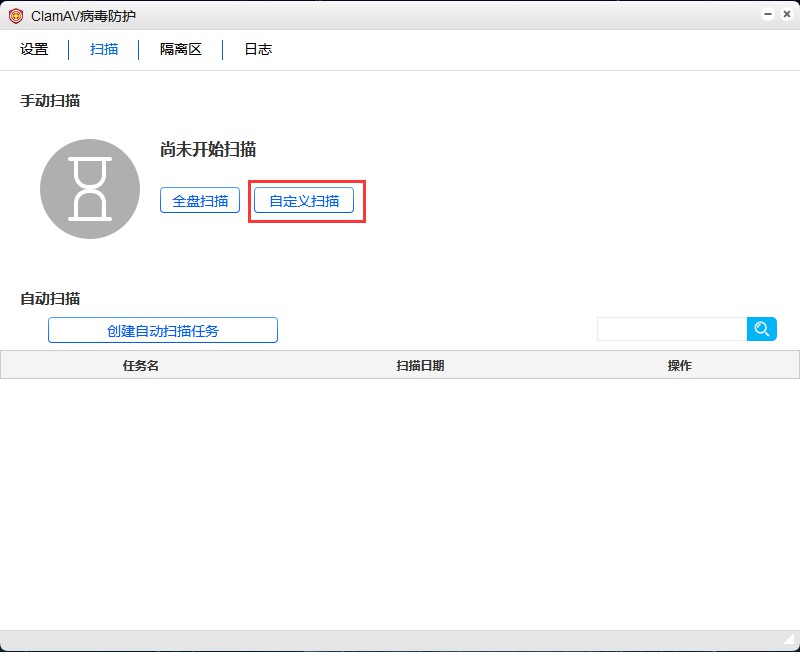Start a full scan with 全盘扫描
The width and height of the screenshot is (800, 652).
[x=200, y=200]
